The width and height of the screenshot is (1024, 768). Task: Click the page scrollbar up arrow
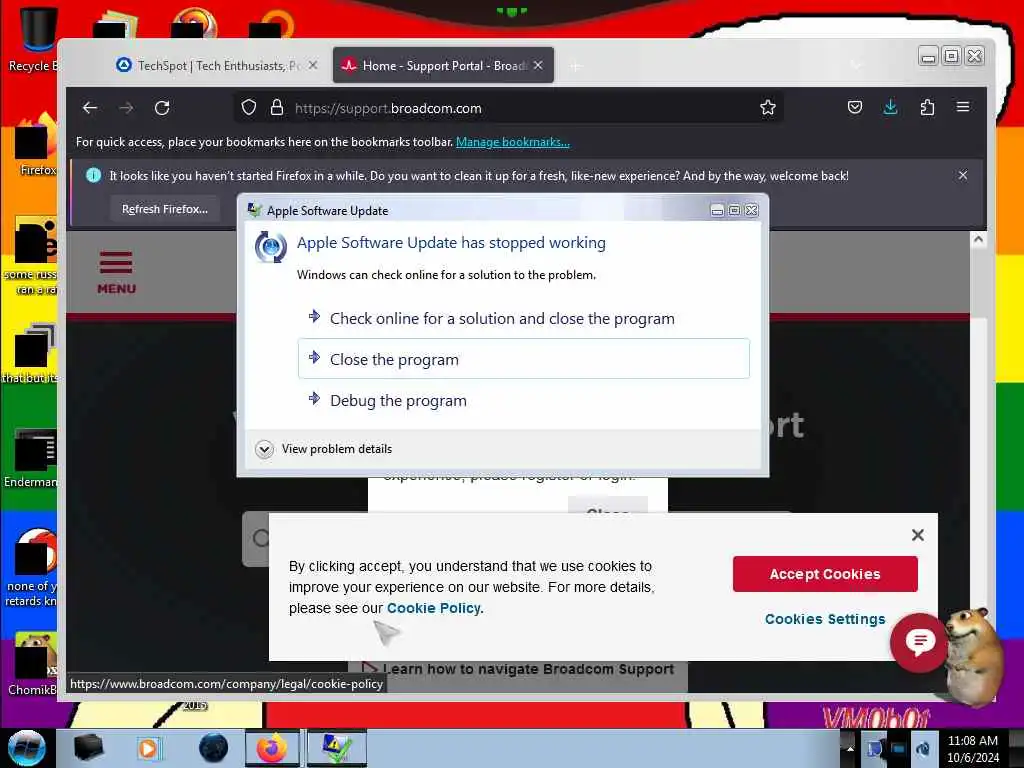tap(978, 240)
